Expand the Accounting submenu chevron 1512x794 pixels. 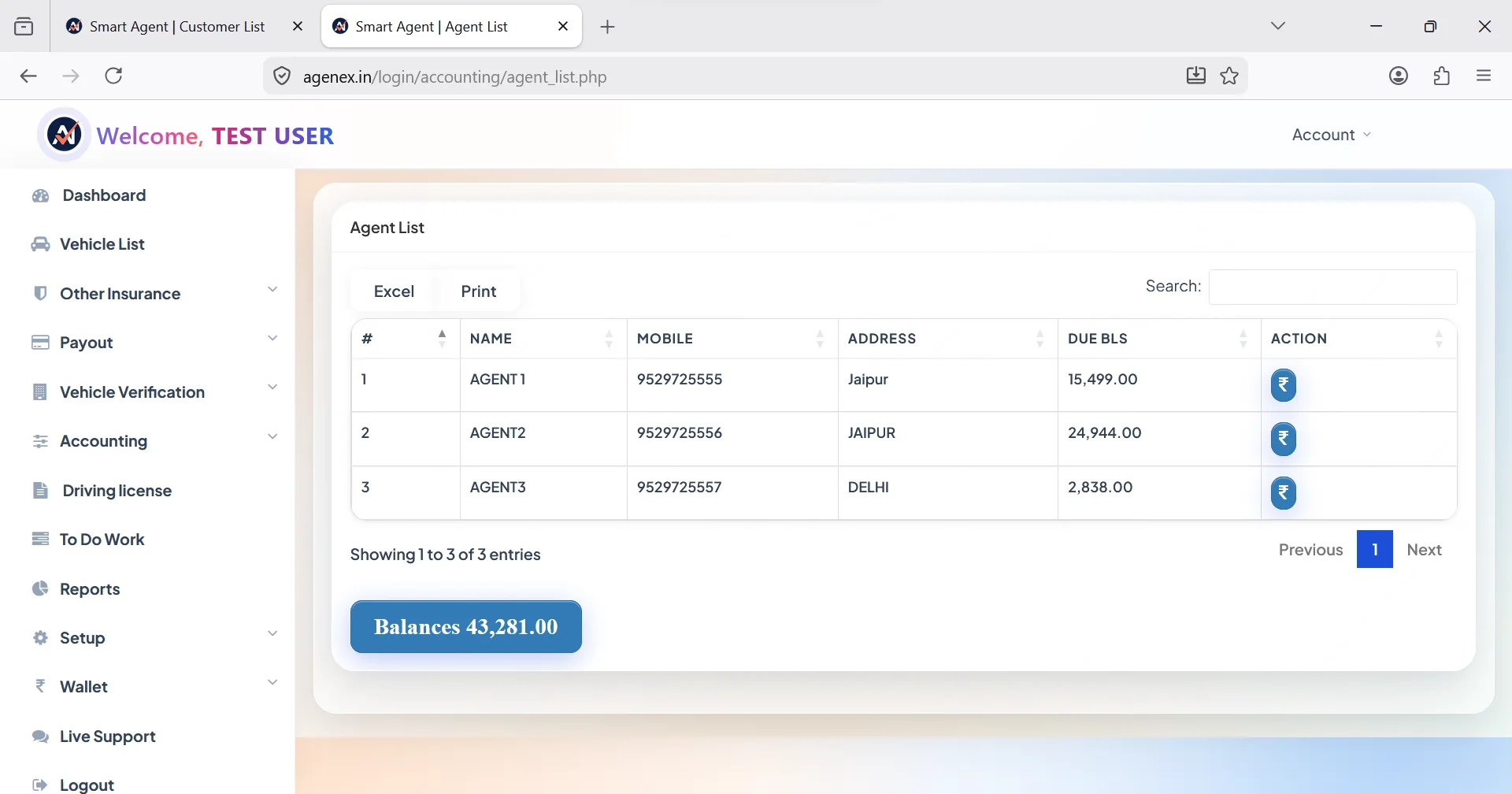coord(272,437)
